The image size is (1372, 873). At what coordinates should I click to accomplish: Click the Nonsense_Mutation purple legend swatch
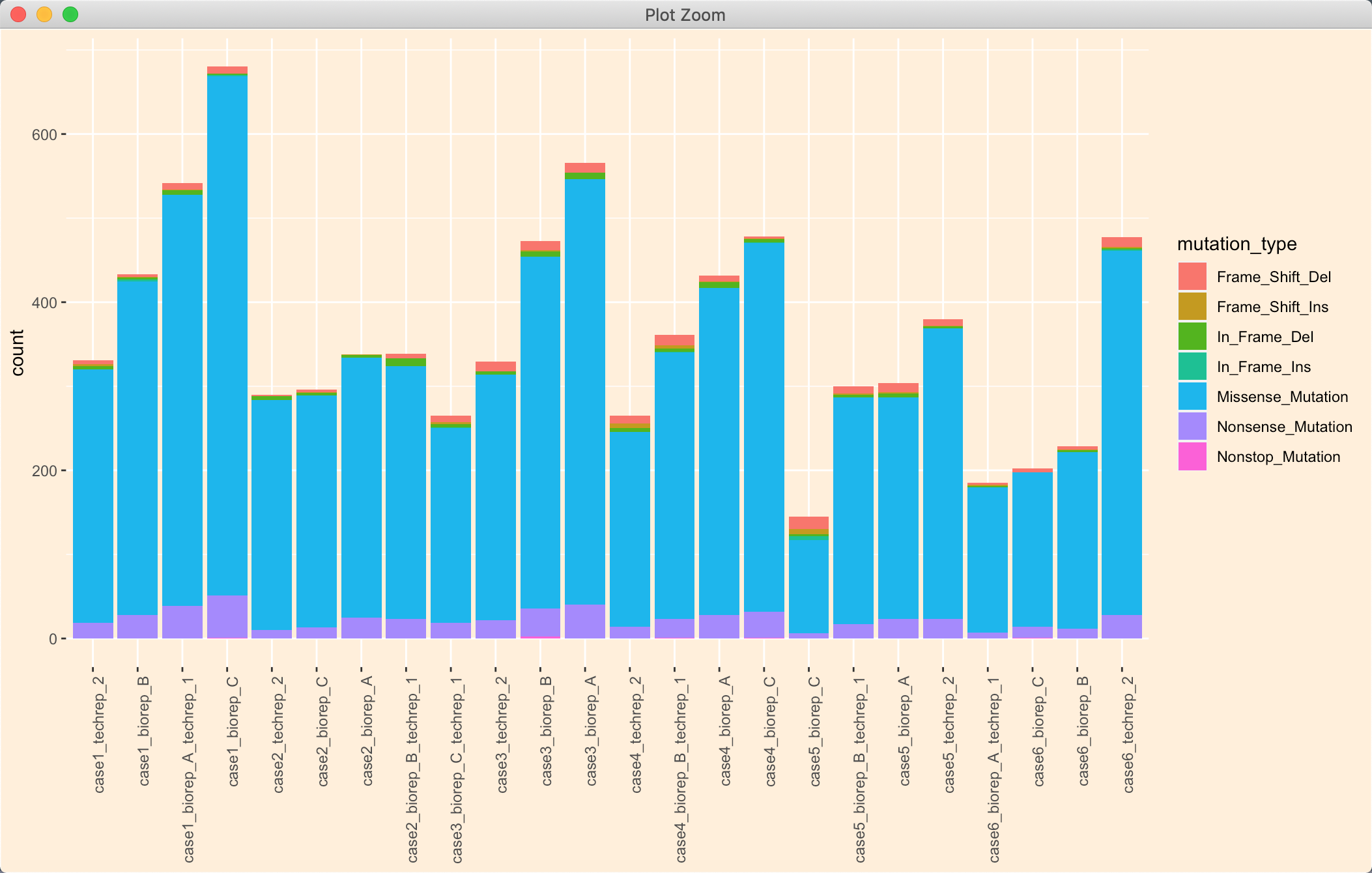[x=1192, y=426]
